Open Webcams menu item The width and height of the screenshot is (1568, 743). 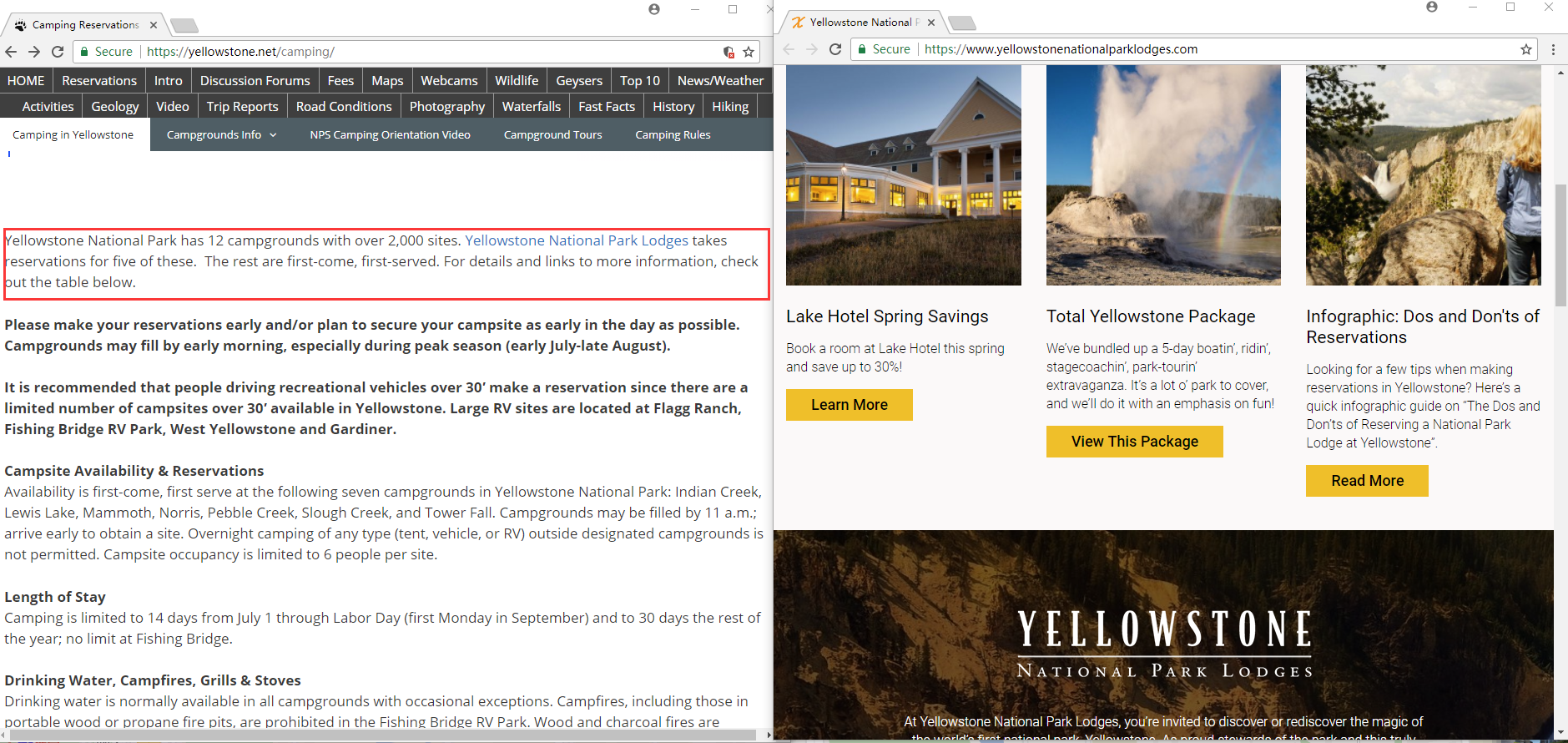point(449,81)
